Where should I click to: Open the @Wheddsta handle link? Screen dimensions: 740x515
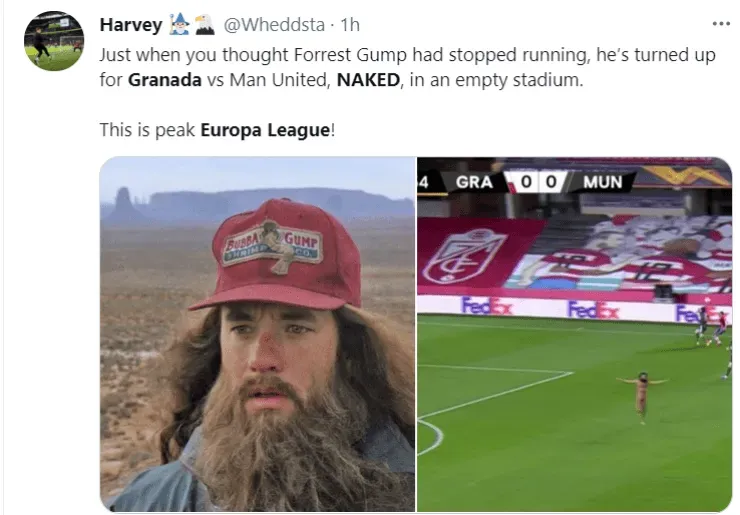273,25
